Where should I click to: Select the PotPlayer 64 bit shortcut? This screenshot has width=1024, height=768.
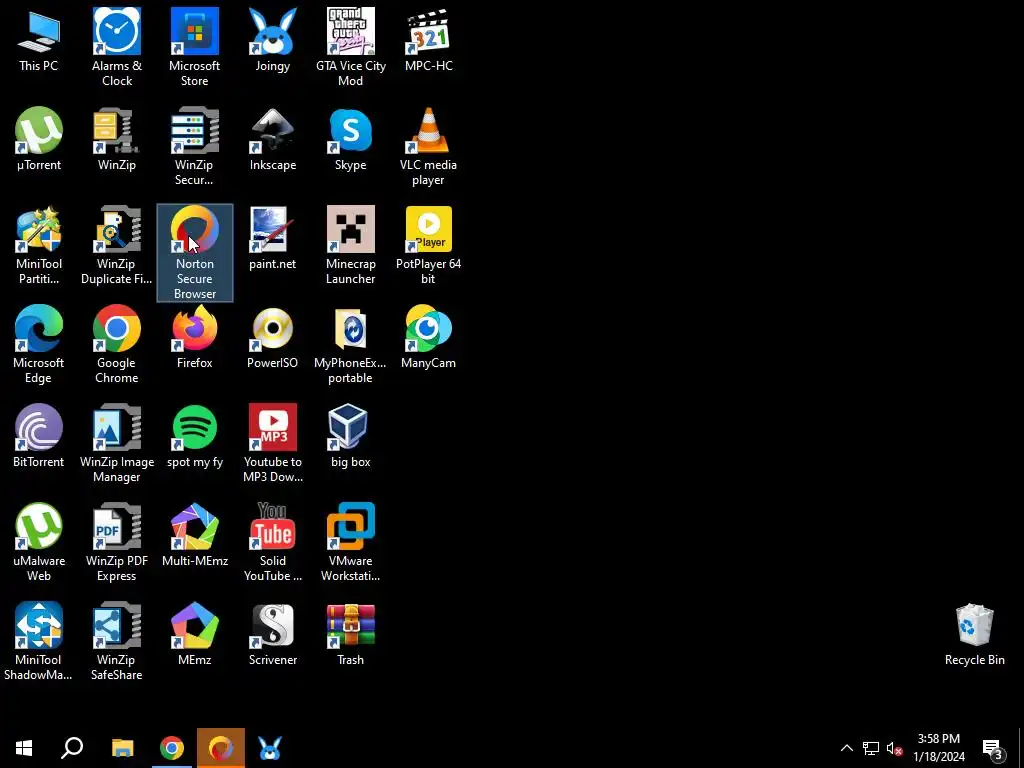428,246
